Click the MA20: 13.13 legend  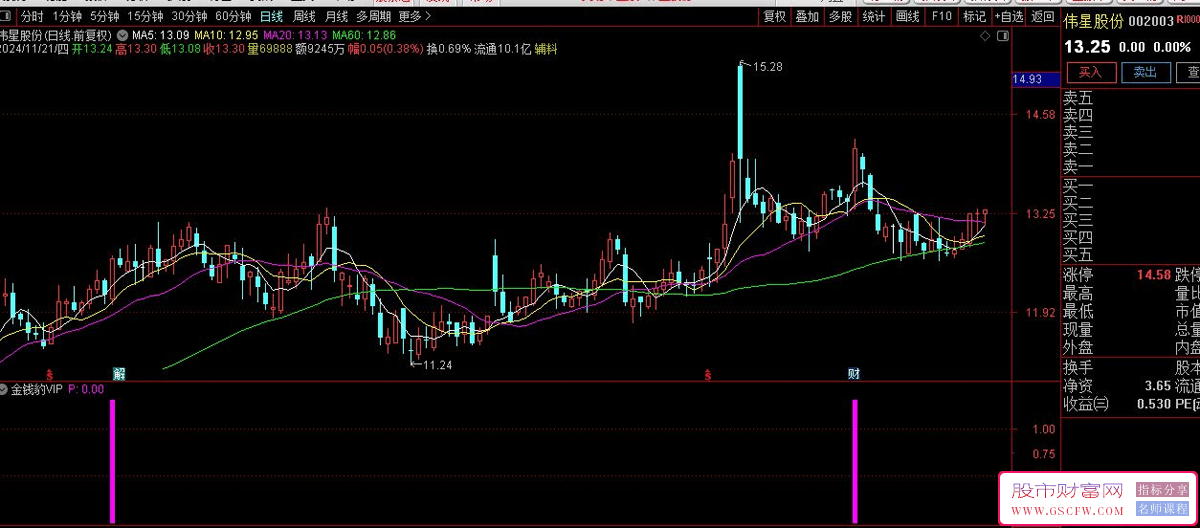click(296, 35)
